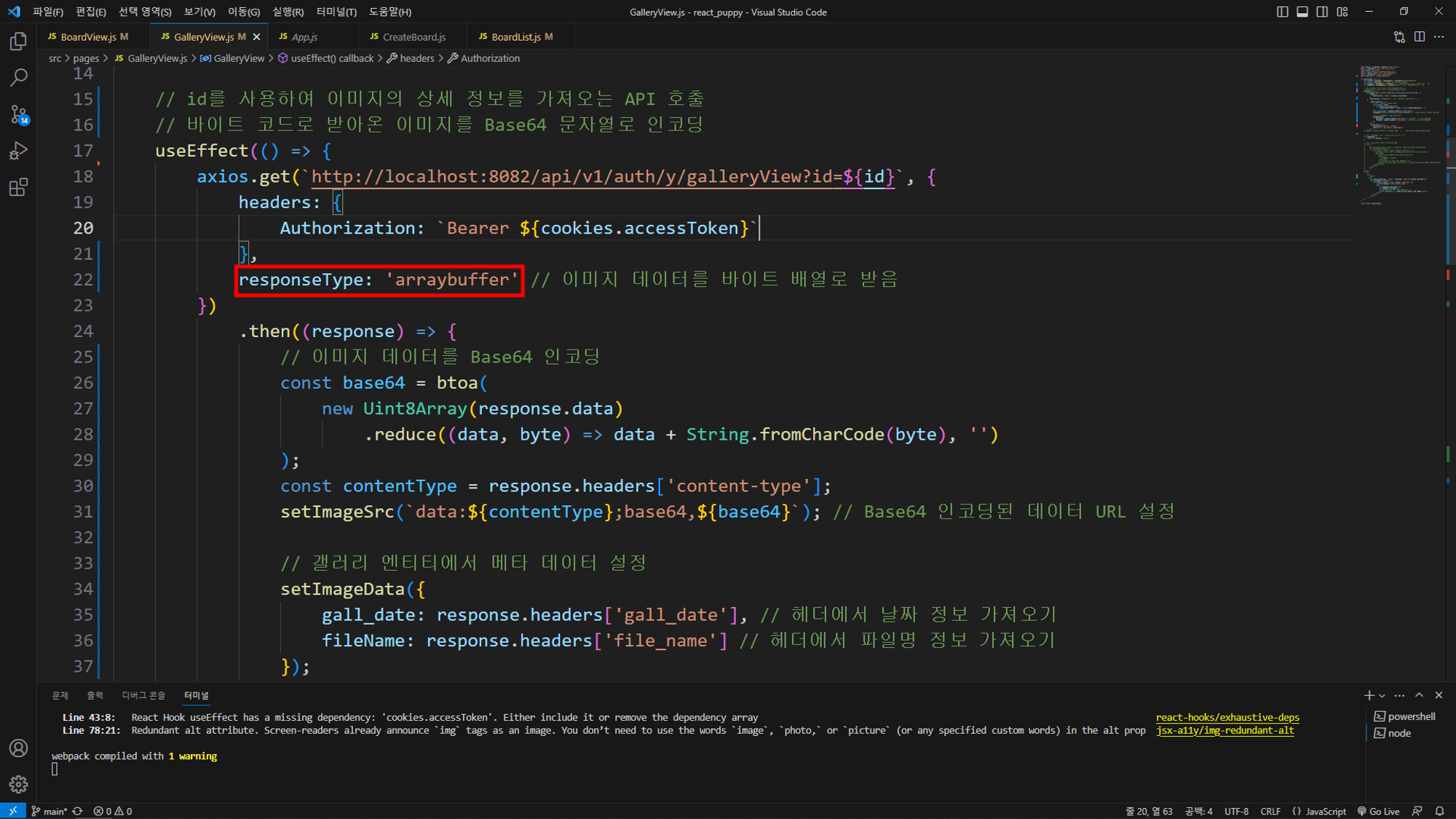The image size is (1456, 819).
Task: Open the Run and Debug view
Action: (18, 151)
